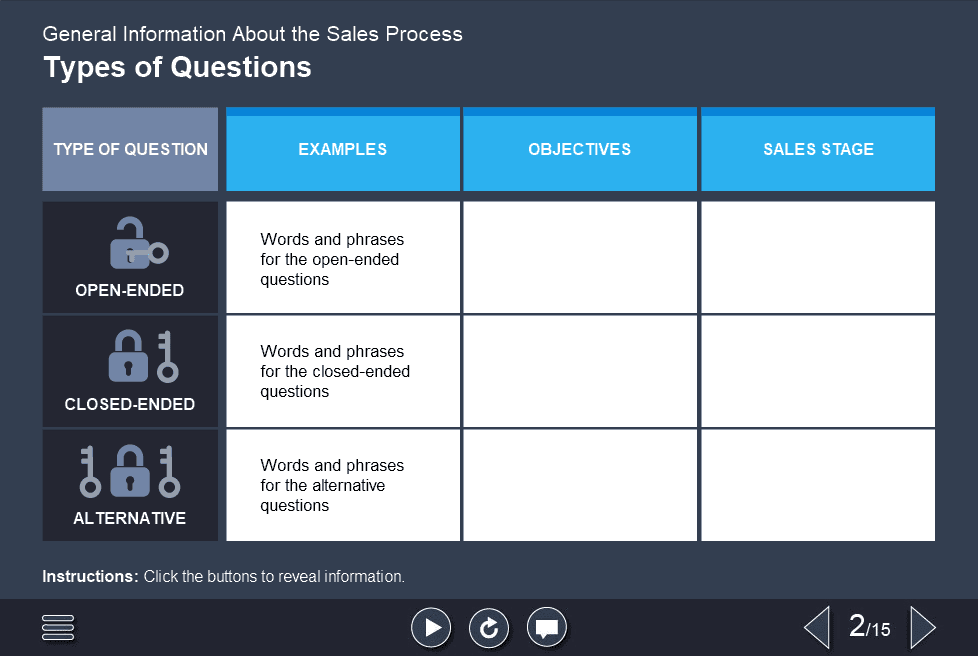Click the Replay icon to restart

pos(489,627)
